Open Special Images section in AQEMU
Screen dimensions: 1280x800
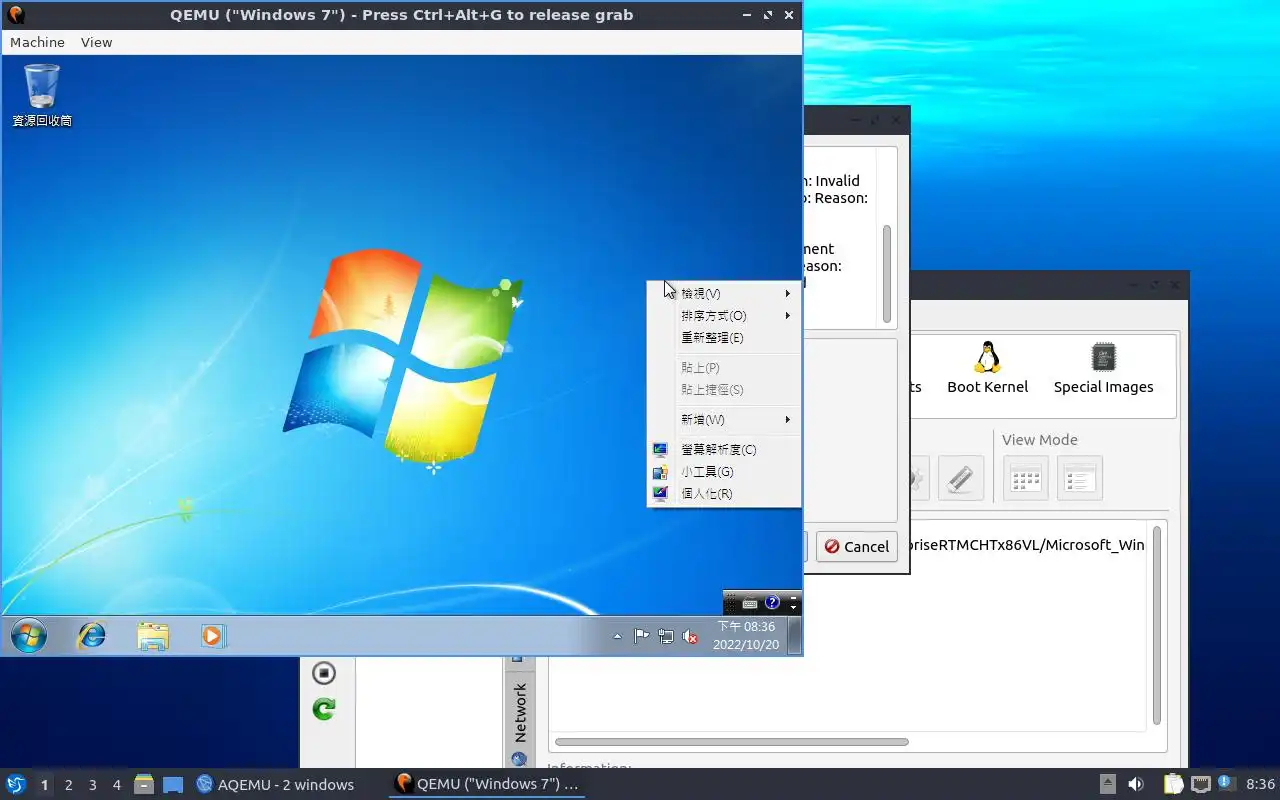[x=1103, y=367]
